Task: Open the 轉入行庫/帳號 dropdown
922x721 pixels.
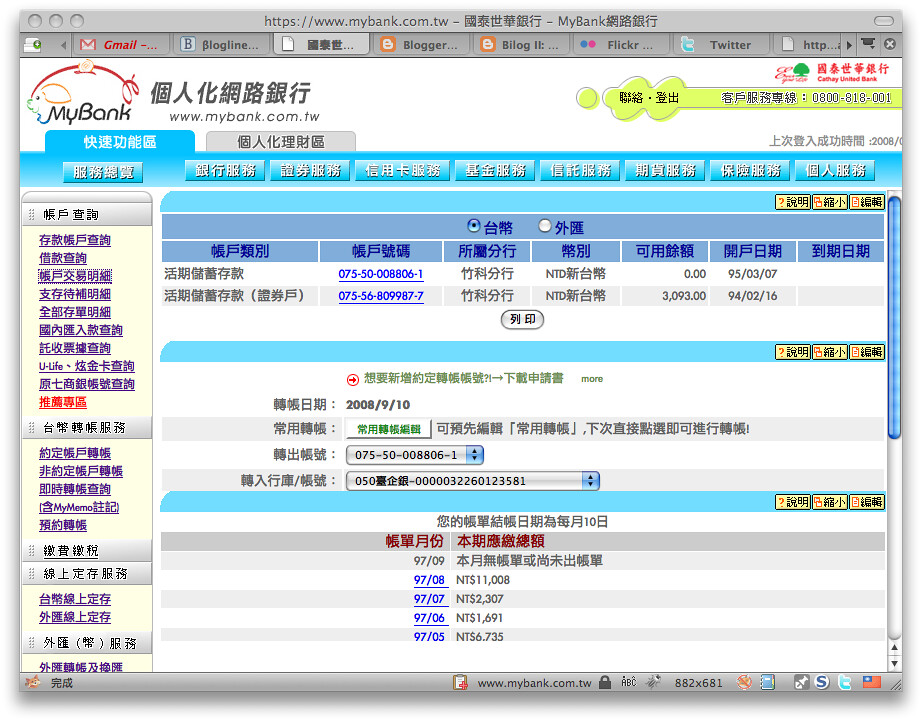Action: 472,481
